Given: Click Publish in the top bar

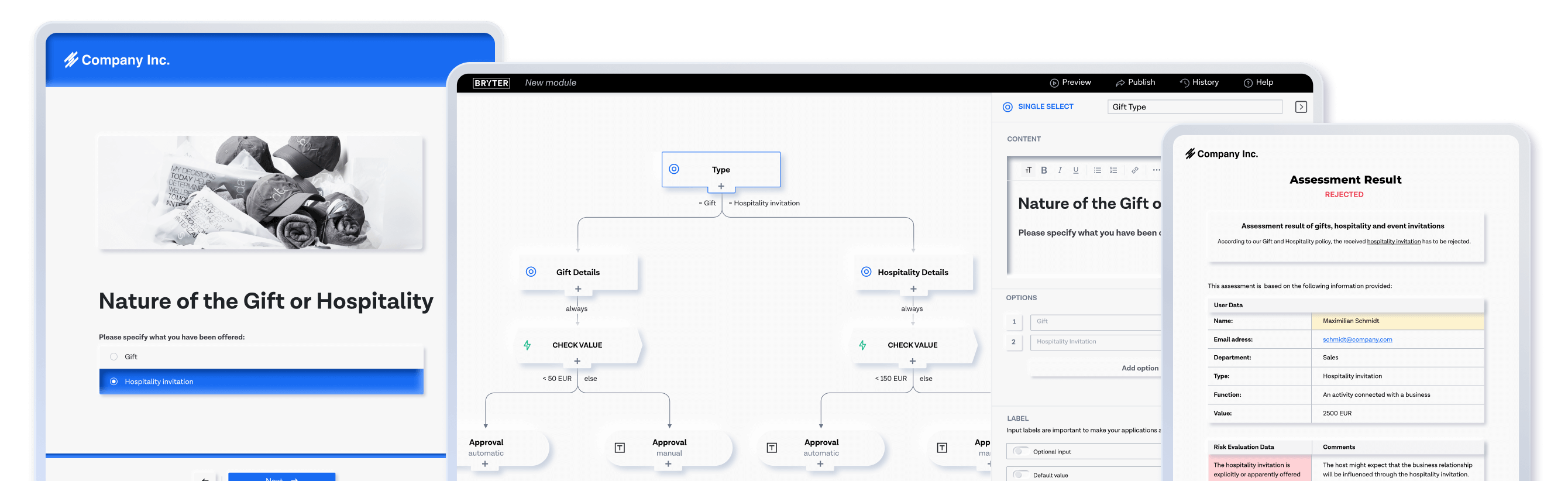Looking at the screenshot, I should tap(1135, 83).
